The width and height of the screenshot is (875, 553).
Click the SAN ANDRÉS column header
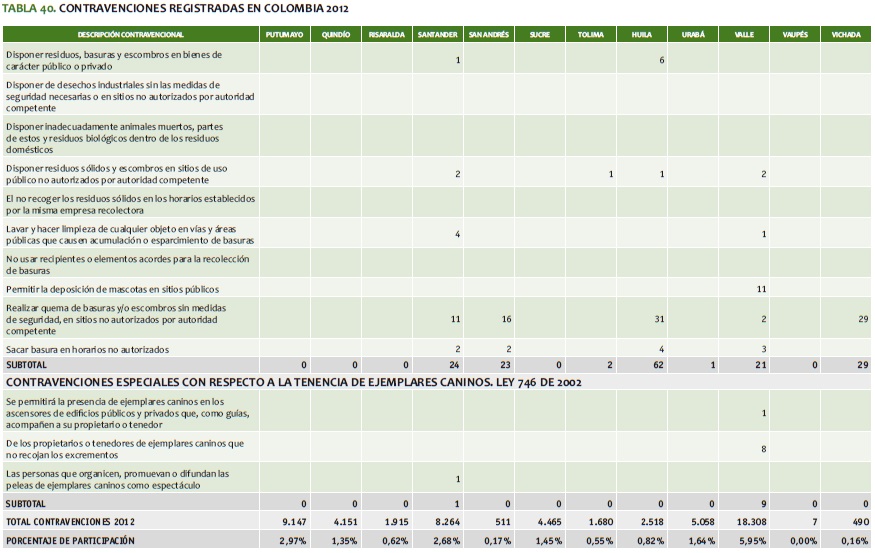click(489, 34)
